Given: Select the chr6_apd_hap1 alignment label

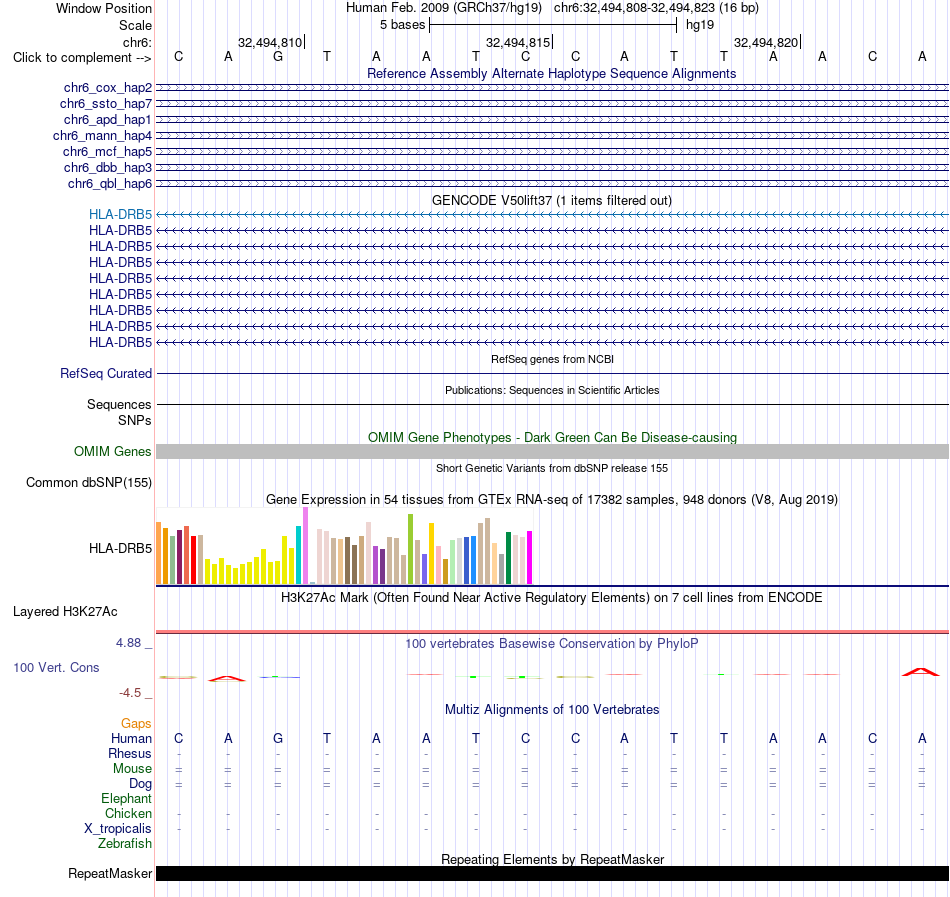Looking at the screenshot, I should [107, 119].
